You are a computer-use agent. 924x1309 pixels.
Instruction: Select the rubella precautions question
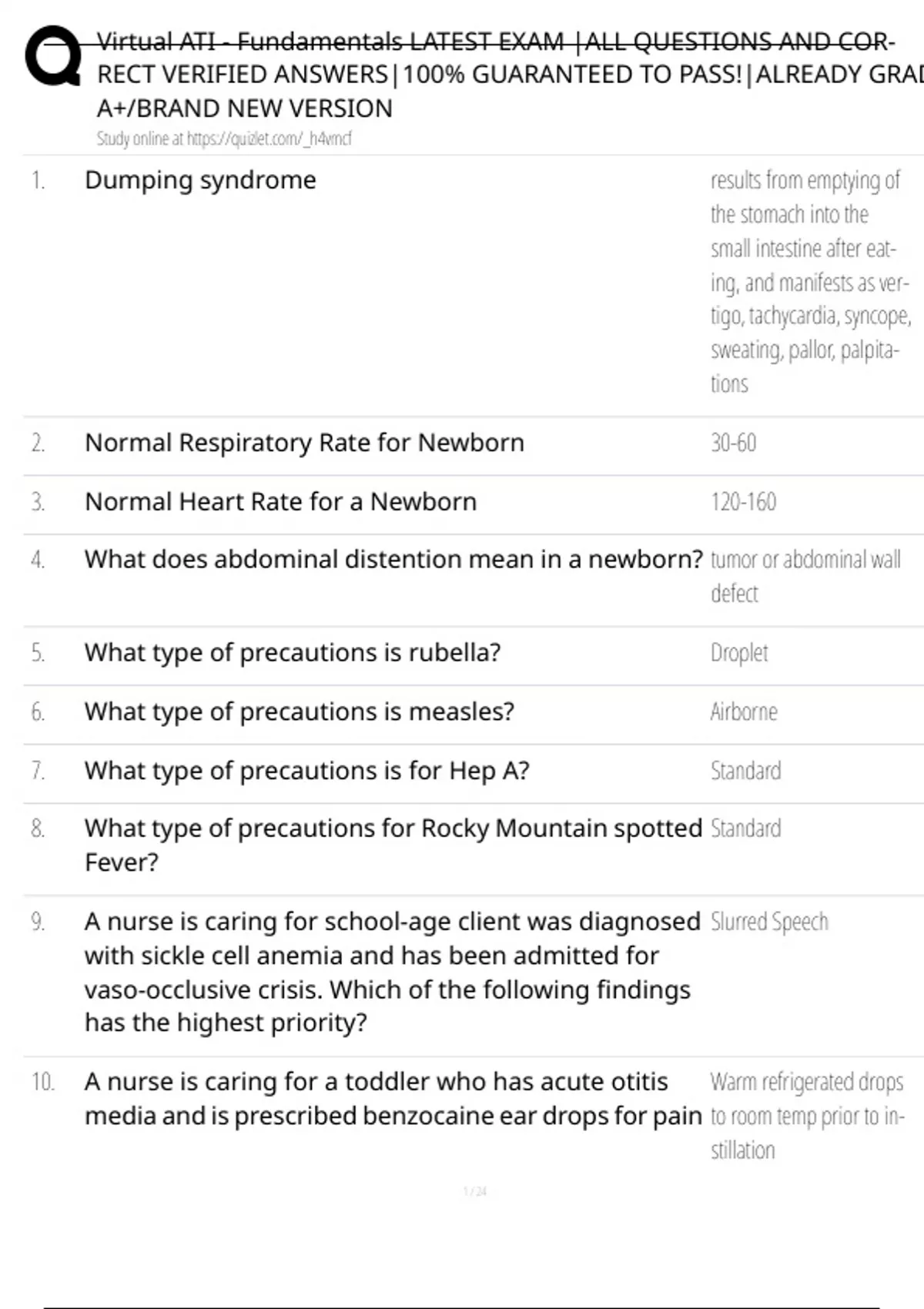293,653
